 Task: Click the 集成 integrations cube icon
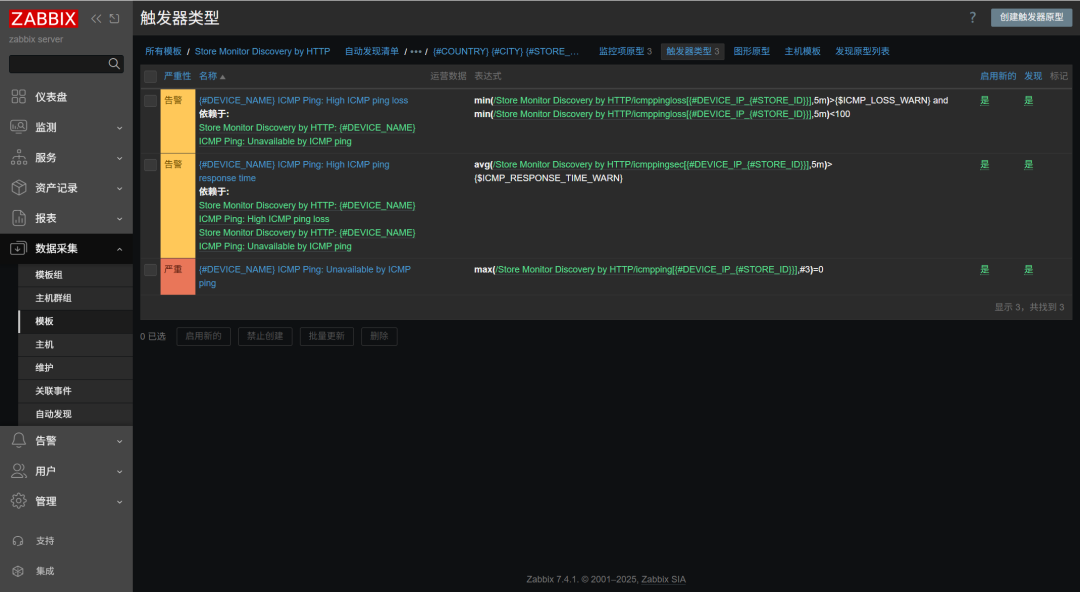(19, 571)
